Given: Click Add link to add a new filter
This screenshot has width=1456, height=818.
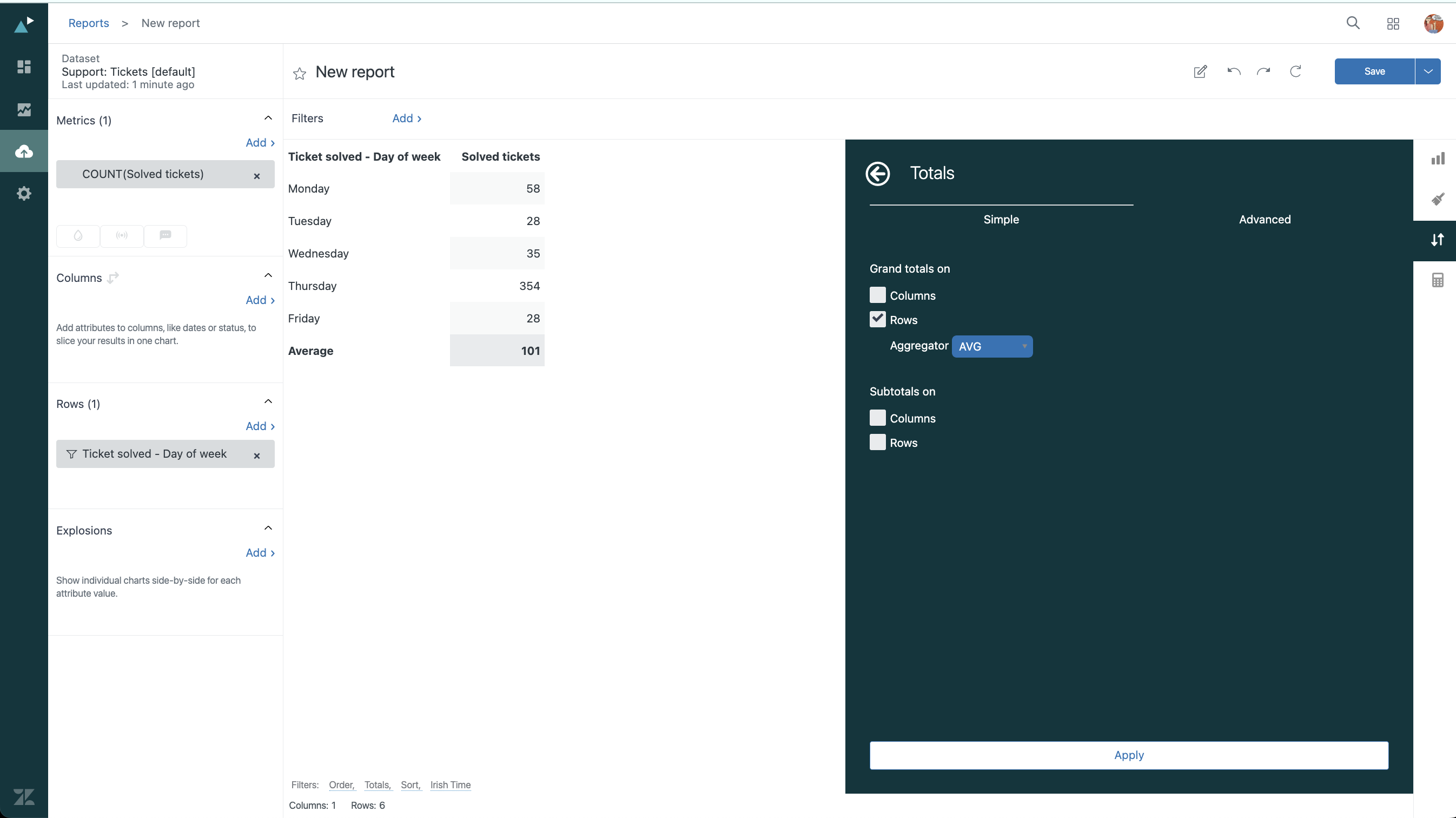Looking at the screenshot, I should (x=403, y=118).
